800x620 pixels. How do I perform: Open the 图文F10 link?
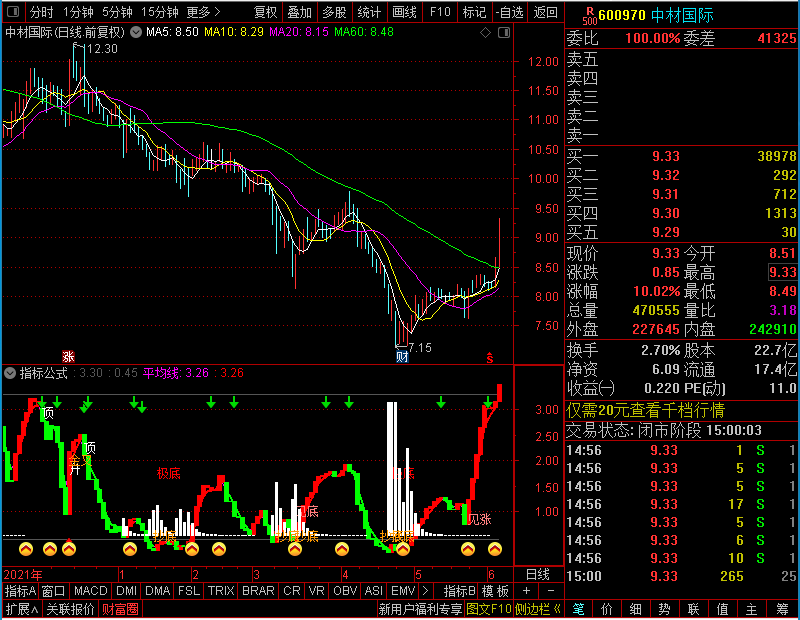point(489,609)
